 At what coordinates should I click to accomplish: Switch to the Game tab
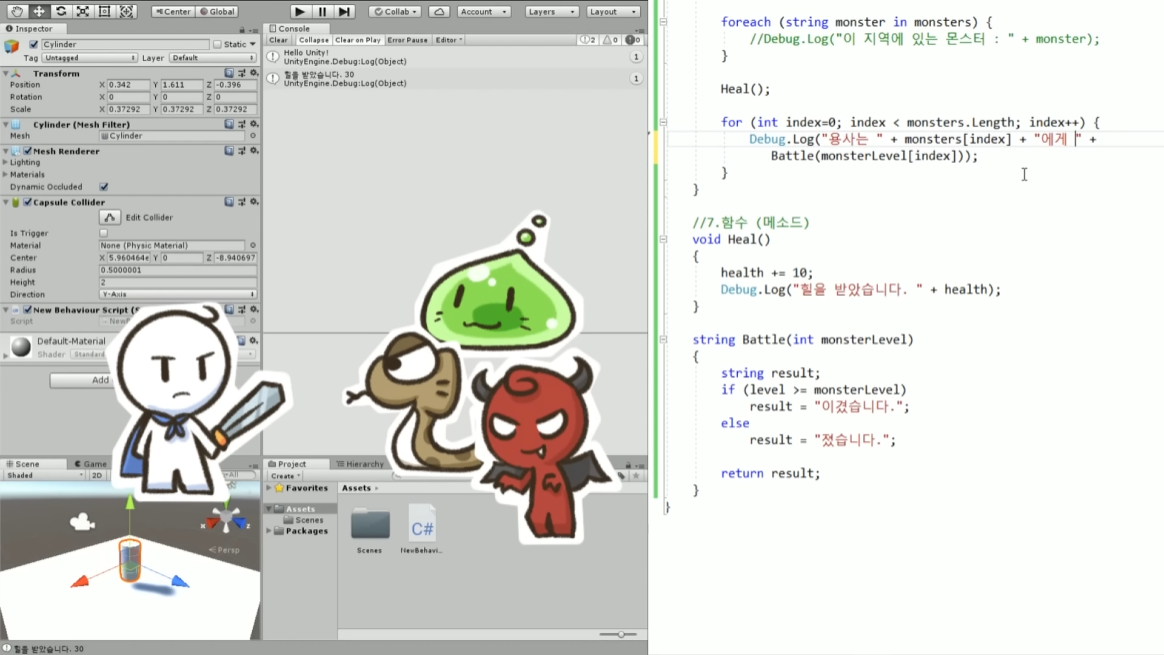coord(91,463)
